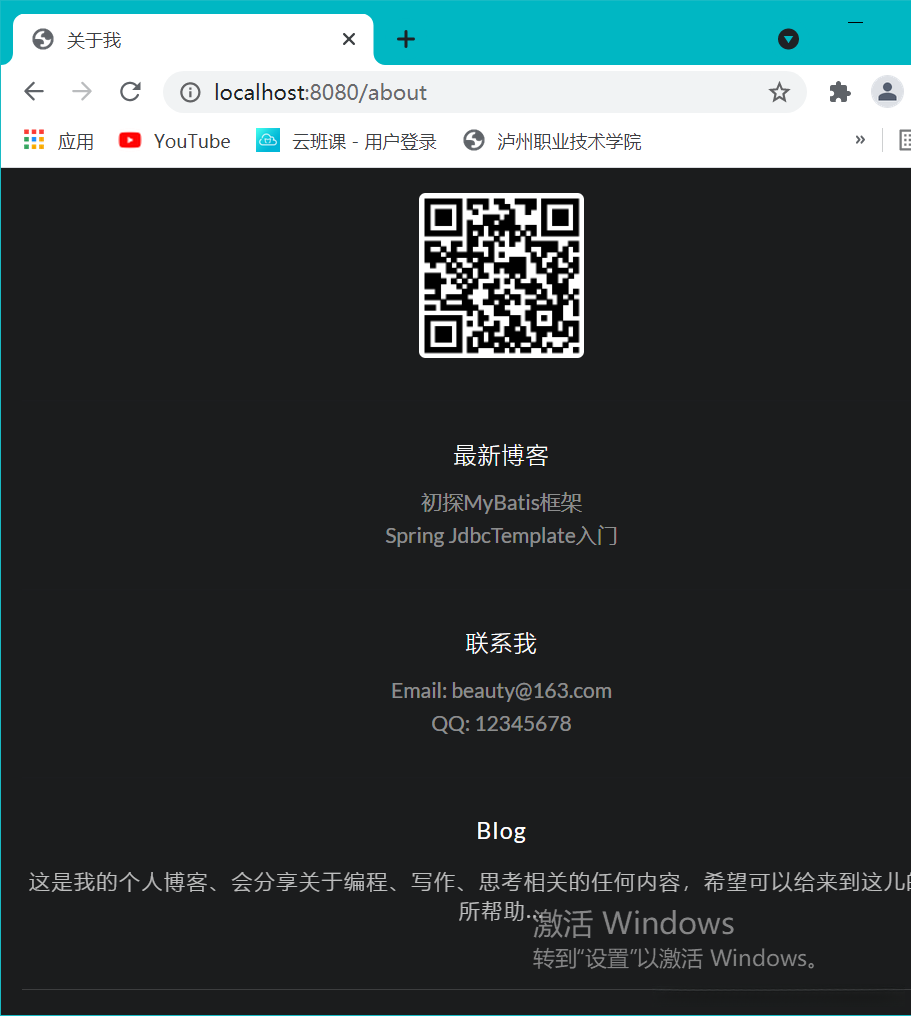Click the reading list sidebar icon
The width and height of the screenshot is (911, 1016).
906,140
